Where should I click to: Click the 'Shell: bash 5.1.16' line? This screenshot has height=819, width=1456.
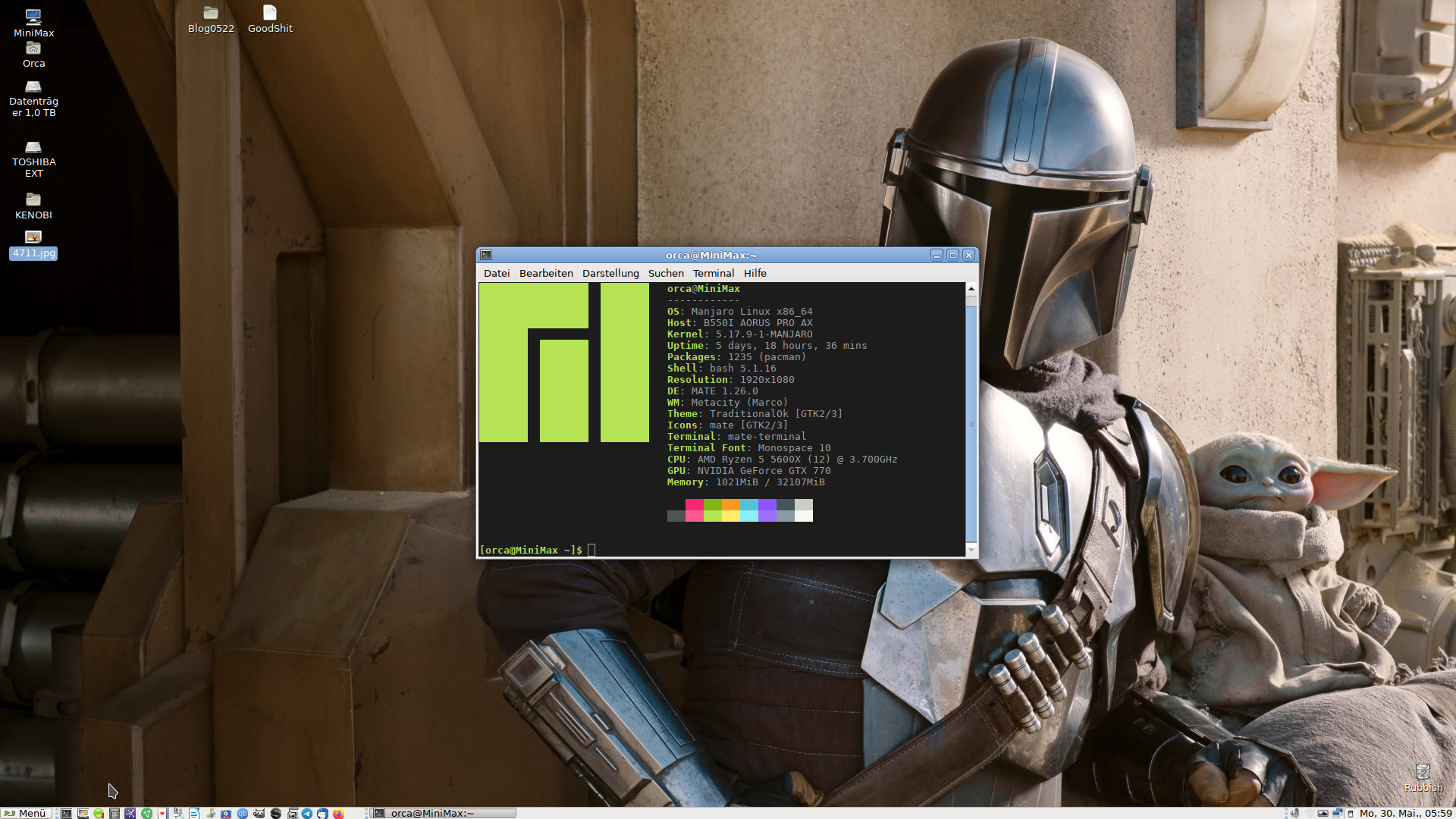721,369
